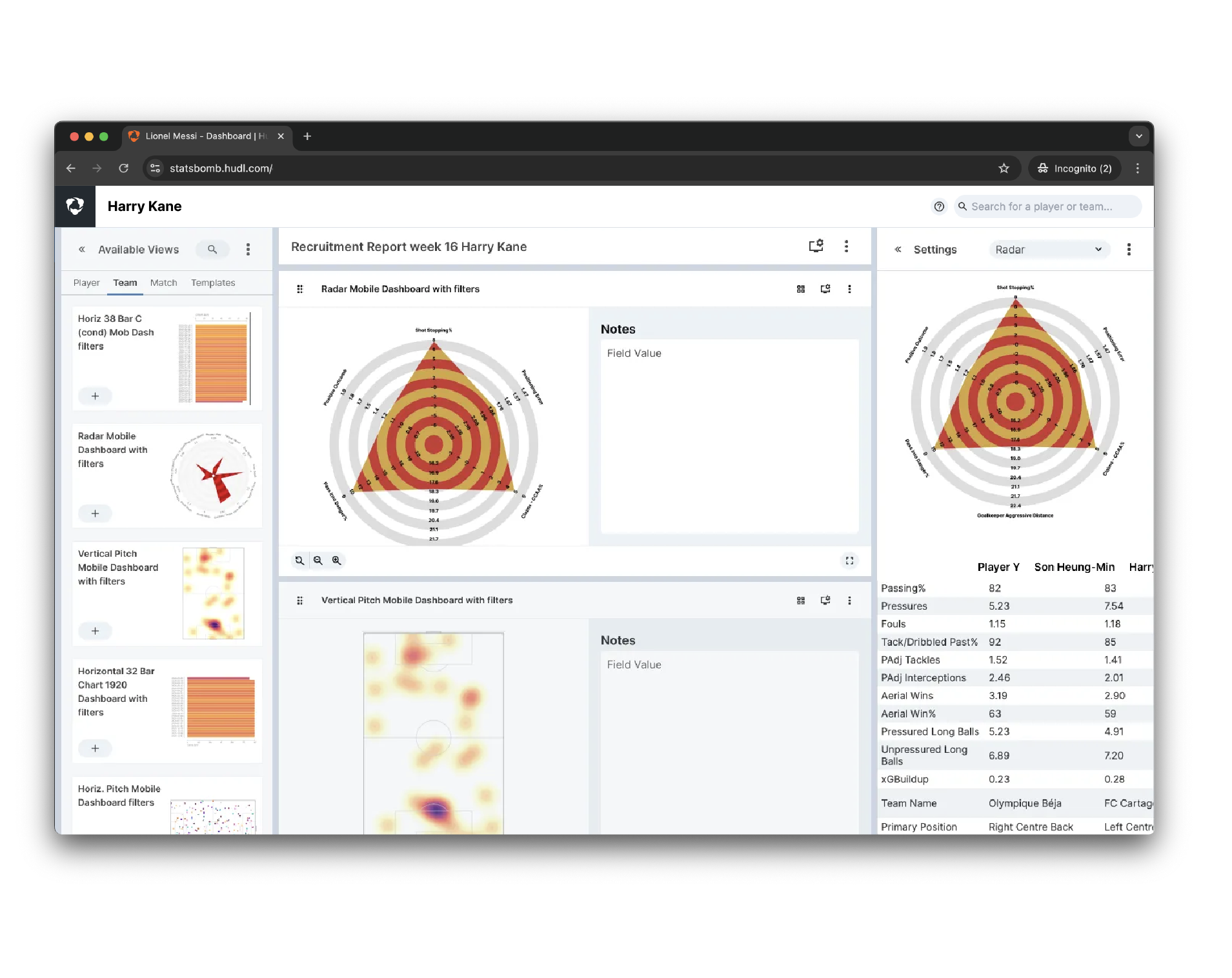The image size is (1232, 978).
Task: Zoom out on the radar chart
Action: (318, 561)
